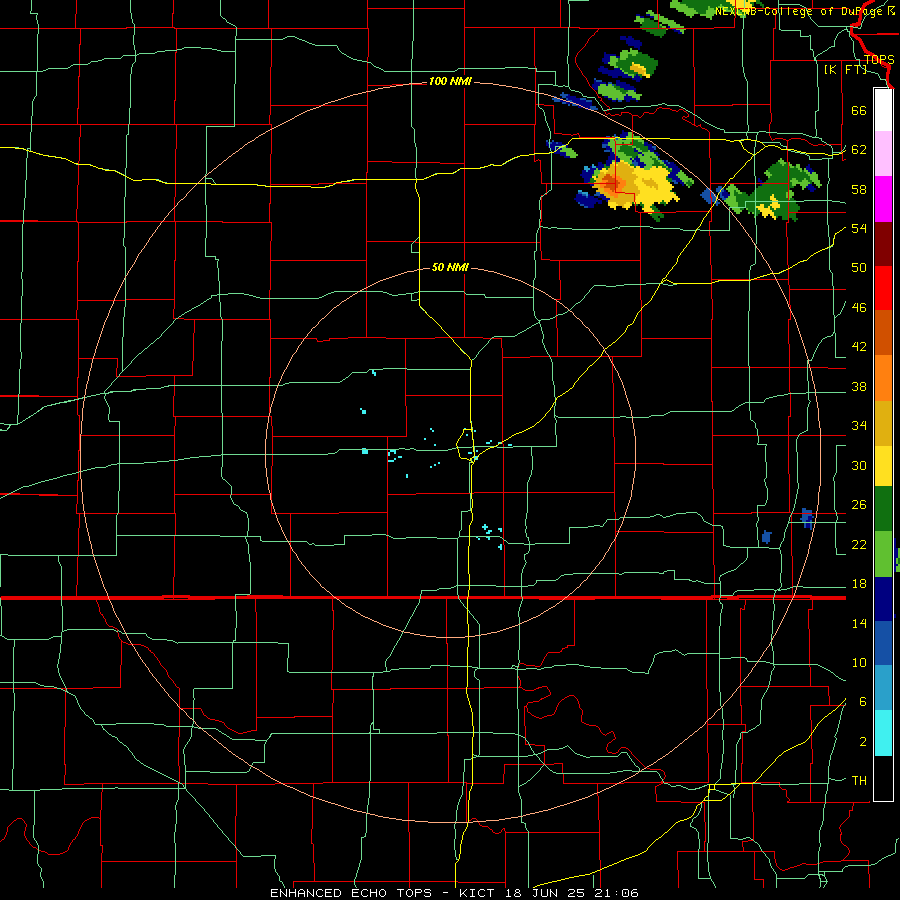Click the legend value "62"
This screenshot has height=900, width=900.
coord(859,150)
